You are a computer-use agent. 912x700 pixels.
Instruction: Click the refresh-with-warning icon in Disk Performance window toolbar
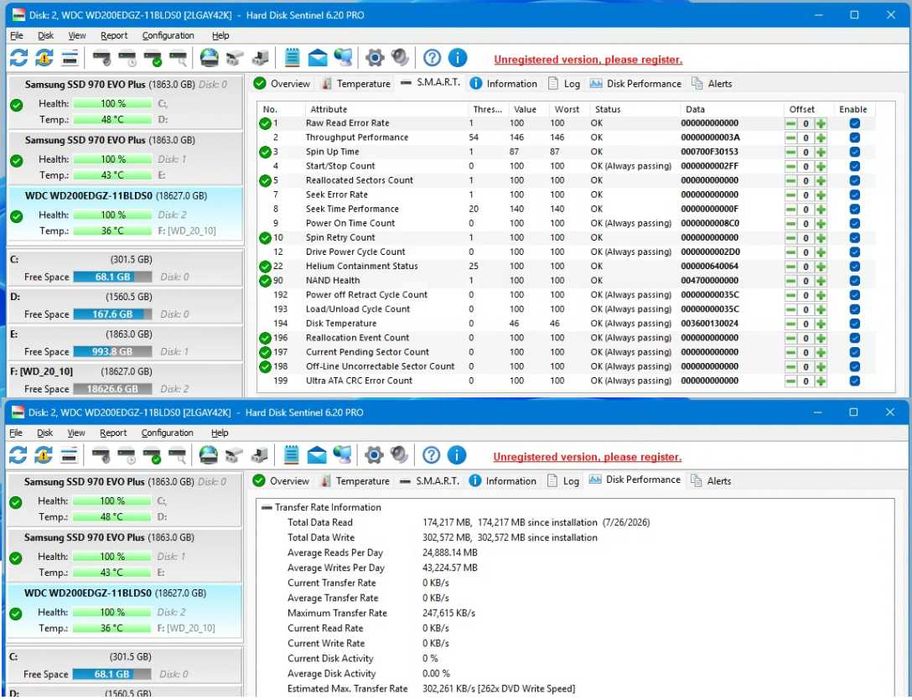(44, 455)
